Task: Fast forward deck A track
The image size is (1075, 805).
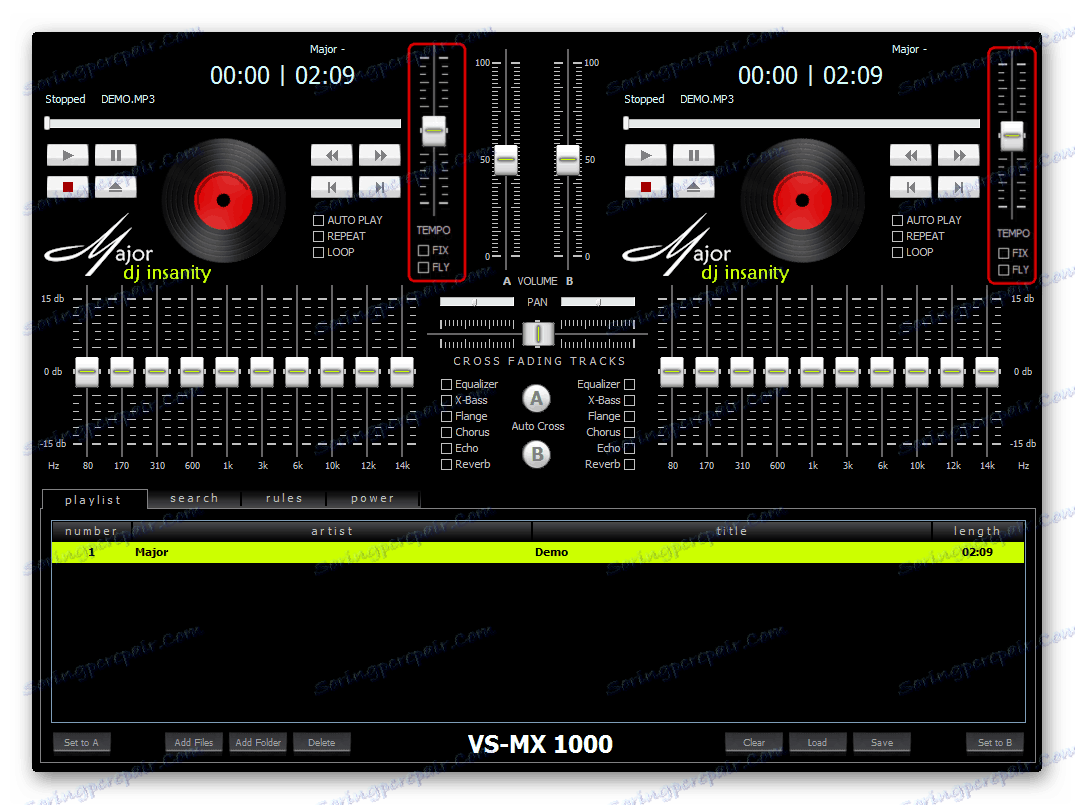Action: [x=380, y=155]
